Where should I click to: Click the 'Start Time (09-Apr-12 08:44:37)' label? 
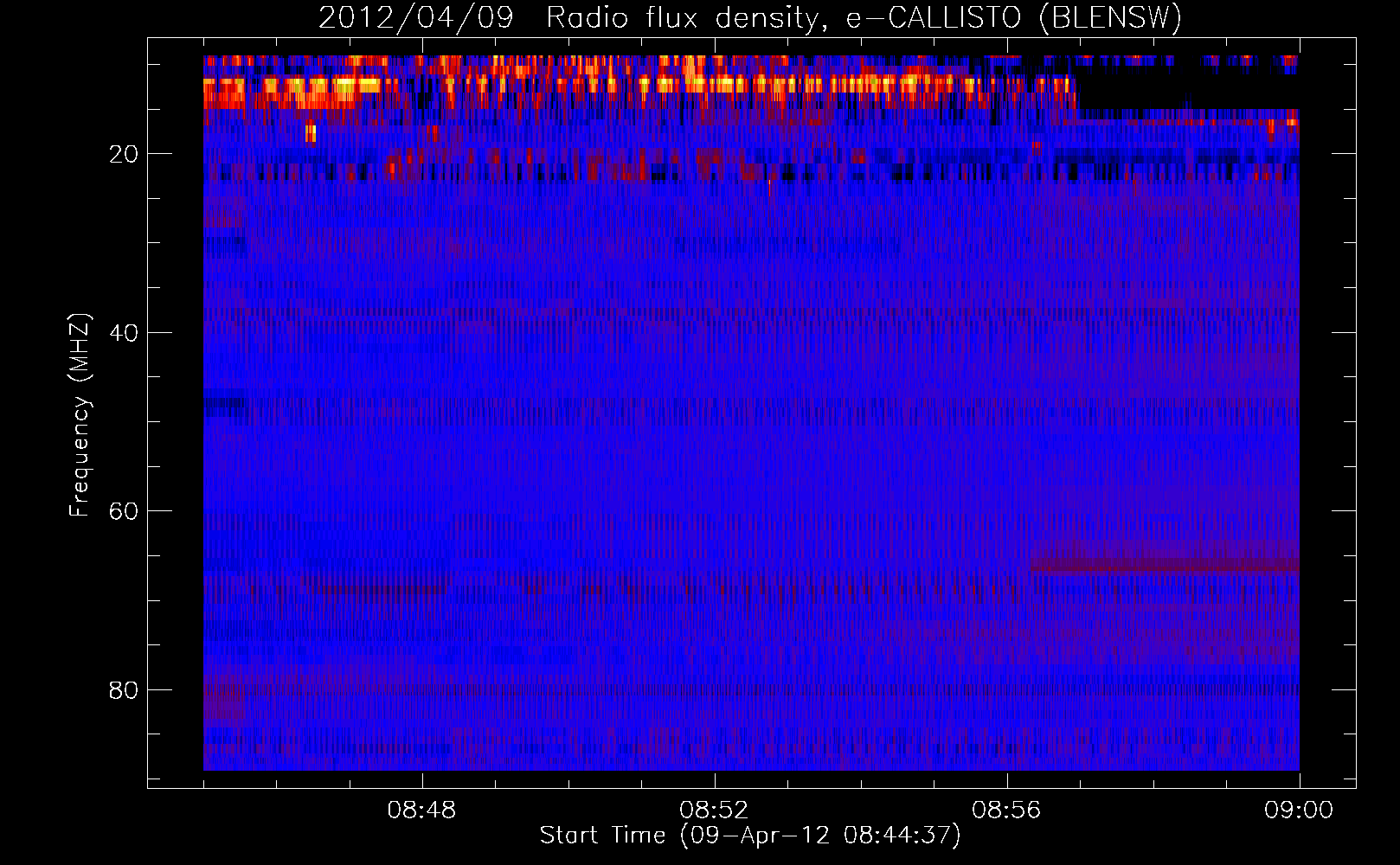pyautogui.click(x=750, y=836)
